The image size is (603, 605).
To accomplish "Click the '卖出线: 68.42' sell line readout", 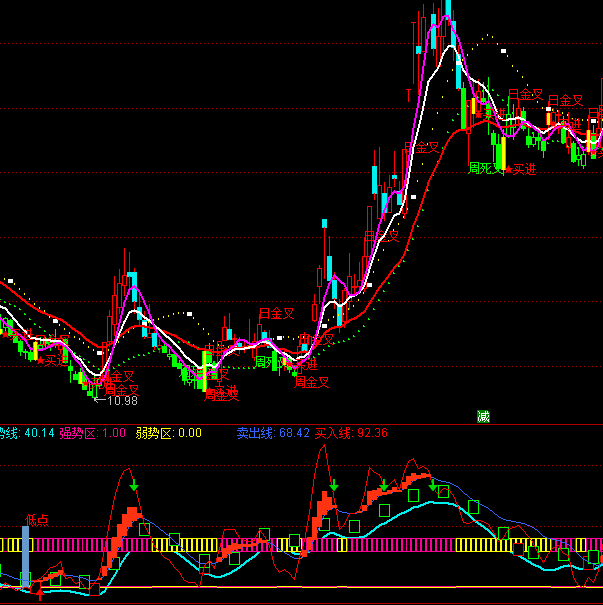I will (272, 433).
